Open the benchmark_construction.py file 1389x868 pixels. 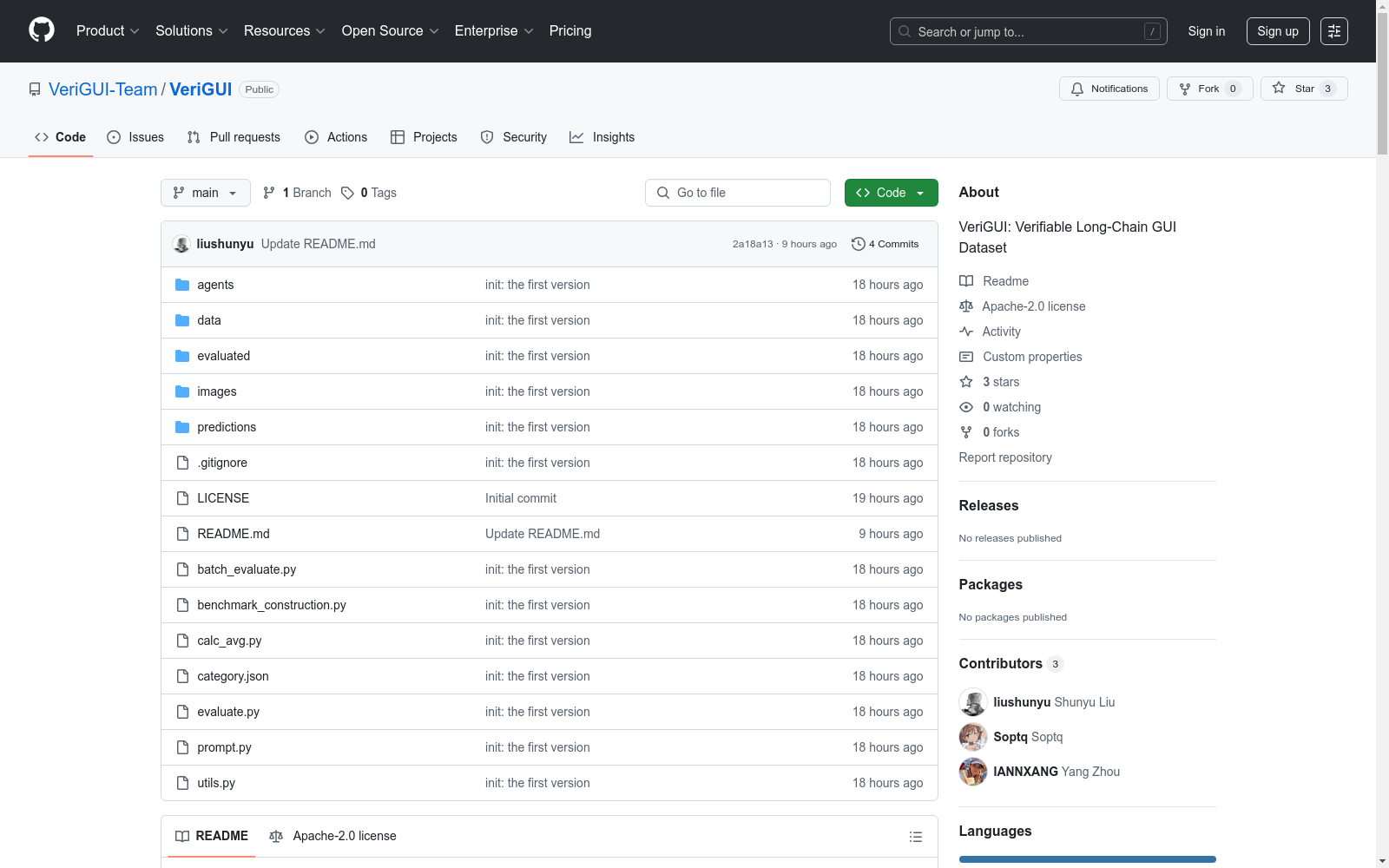[x=272, y=605]
